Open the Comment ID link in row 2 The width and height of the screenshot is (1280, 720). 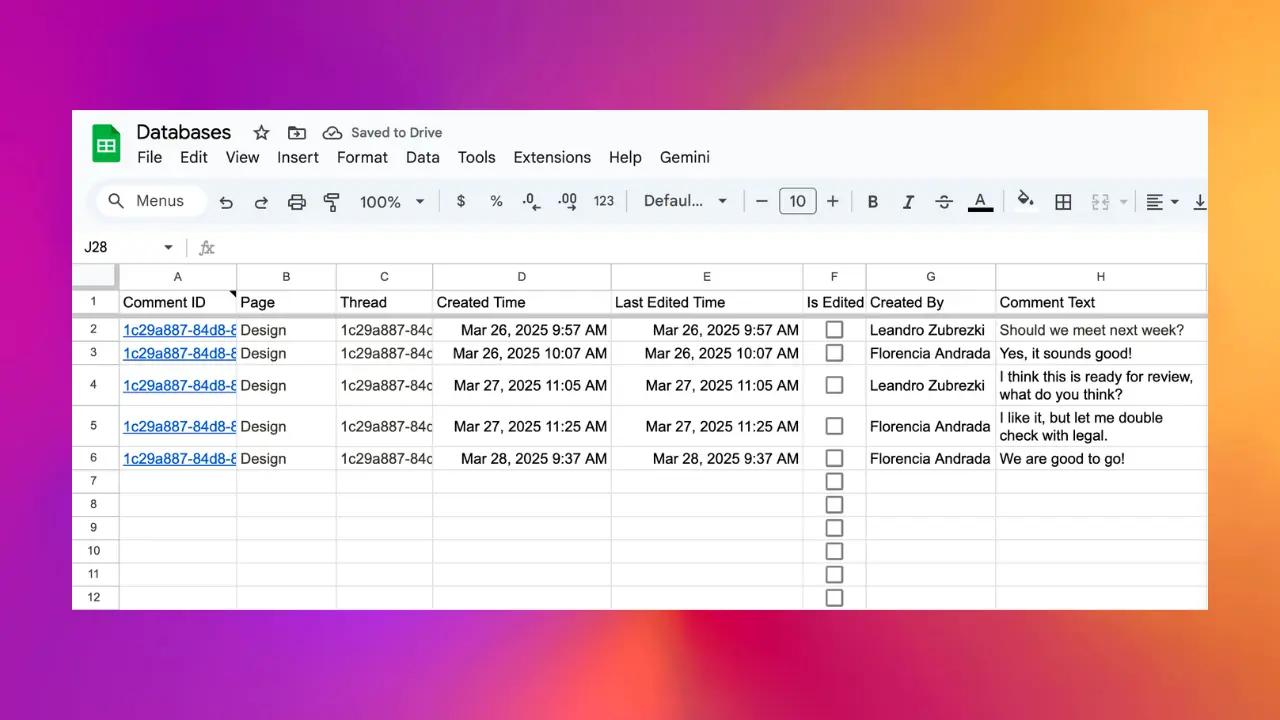179,330
